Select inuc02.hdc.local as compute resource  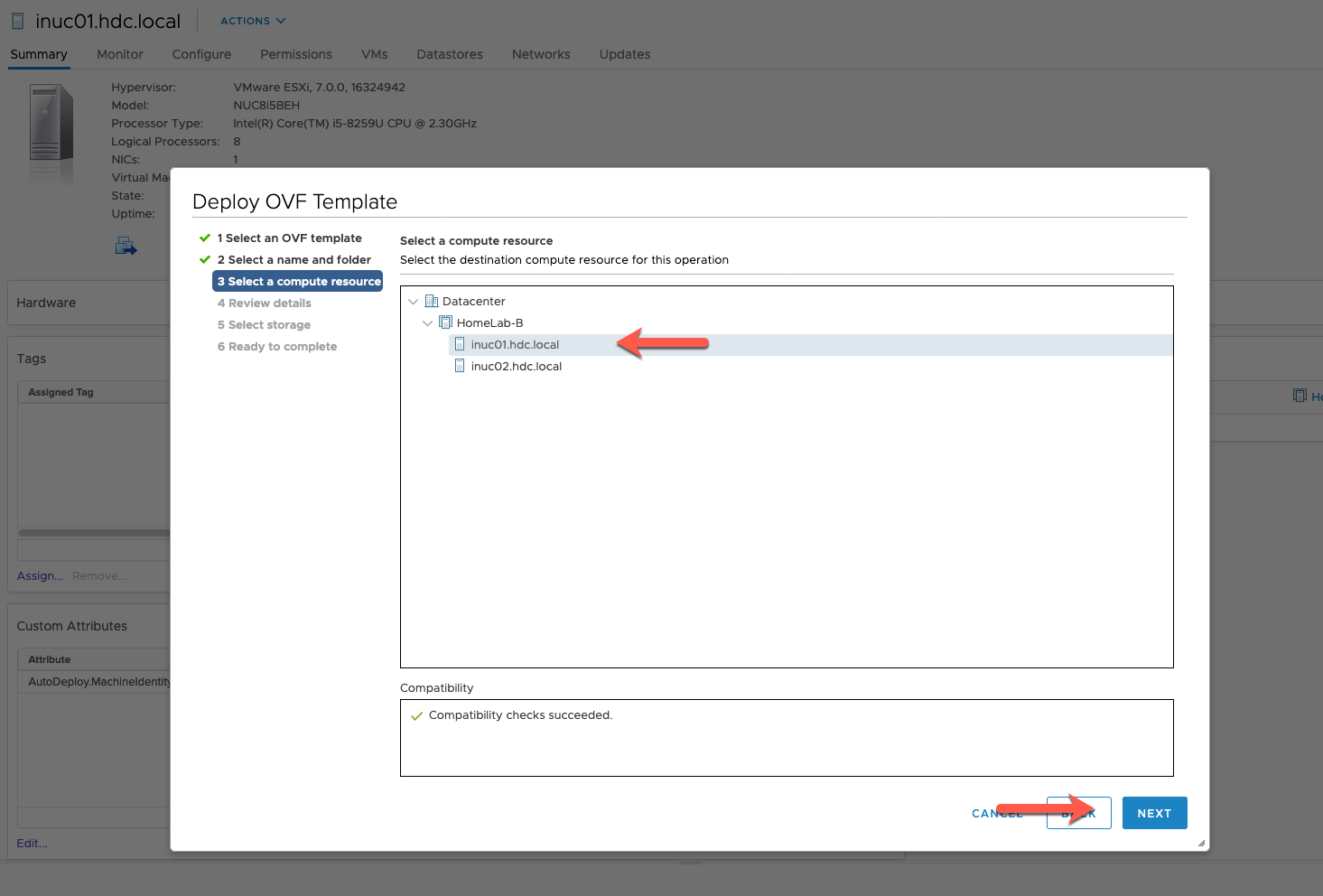pyautogui.click(x=517, y=366)
